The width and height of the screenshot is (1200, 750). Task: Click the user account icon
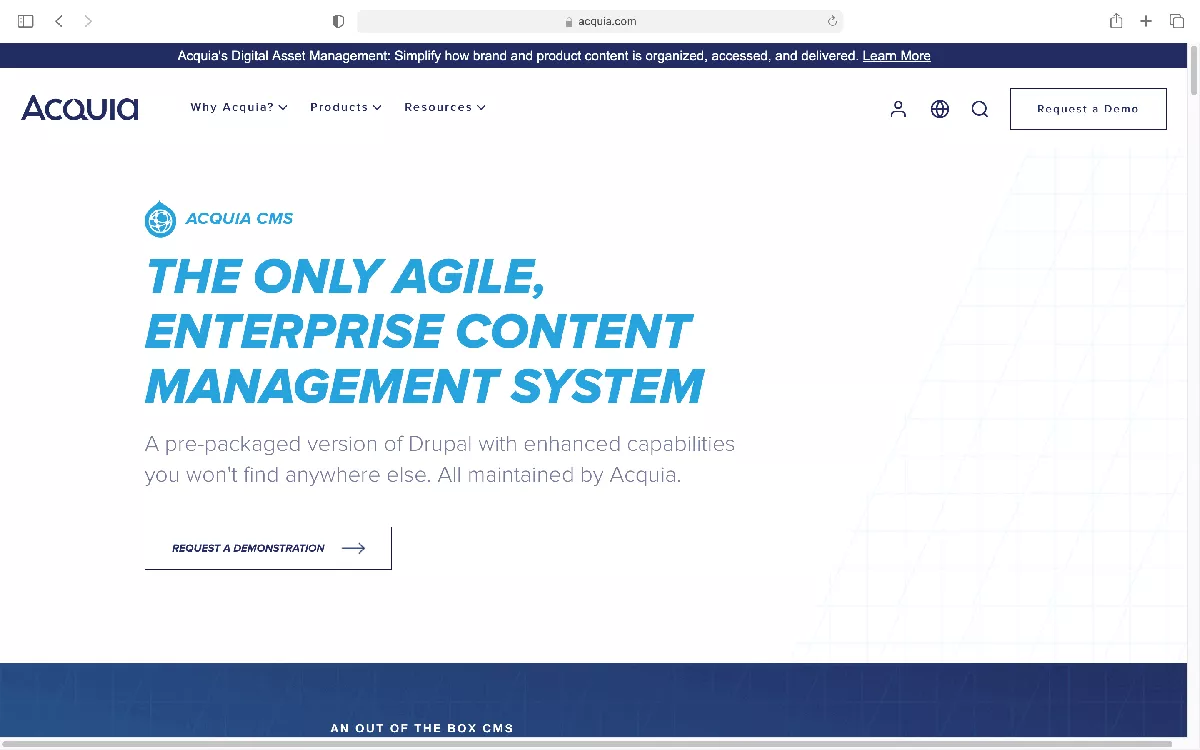click(x=898, y=109)
